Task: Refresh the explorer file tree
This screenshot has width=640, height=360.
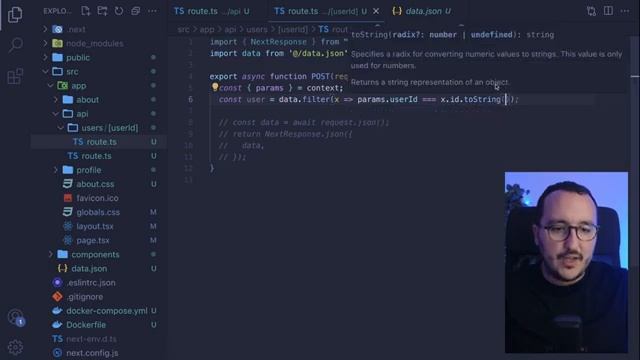Action: point(119,11)
